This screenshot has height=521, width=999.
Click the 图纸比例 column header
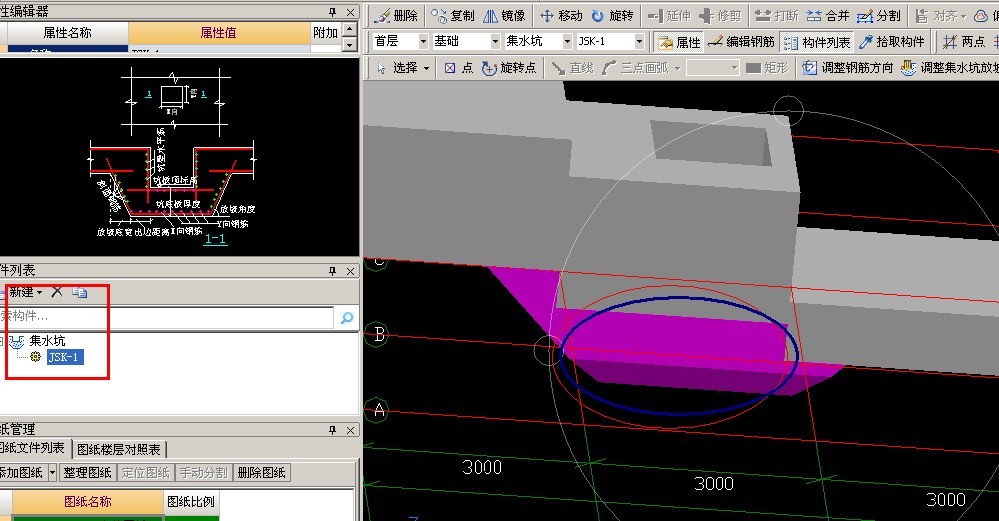[x=190, y=502]
